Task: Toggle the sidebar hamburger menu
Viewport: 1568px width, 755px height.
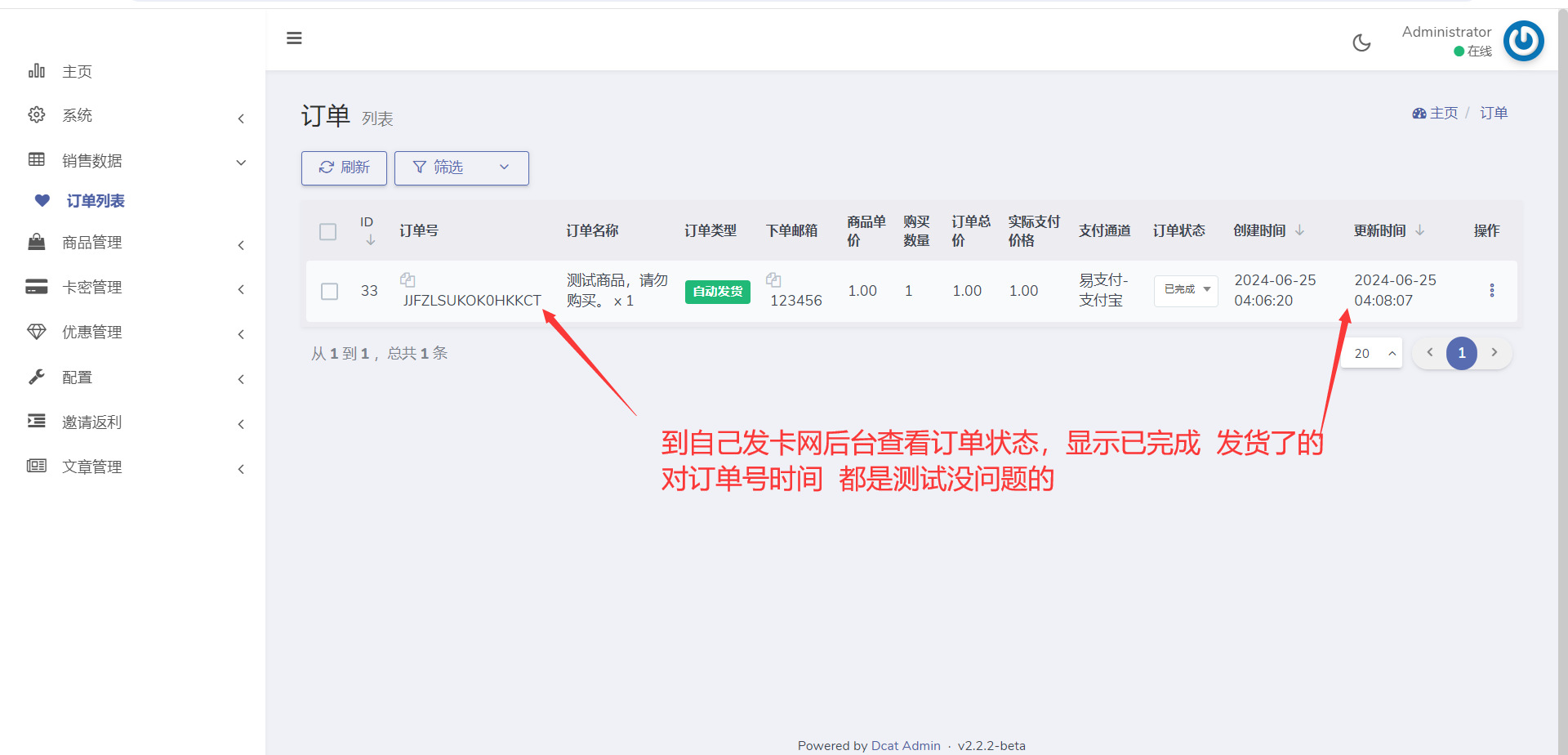Action: tap(294, 38)
